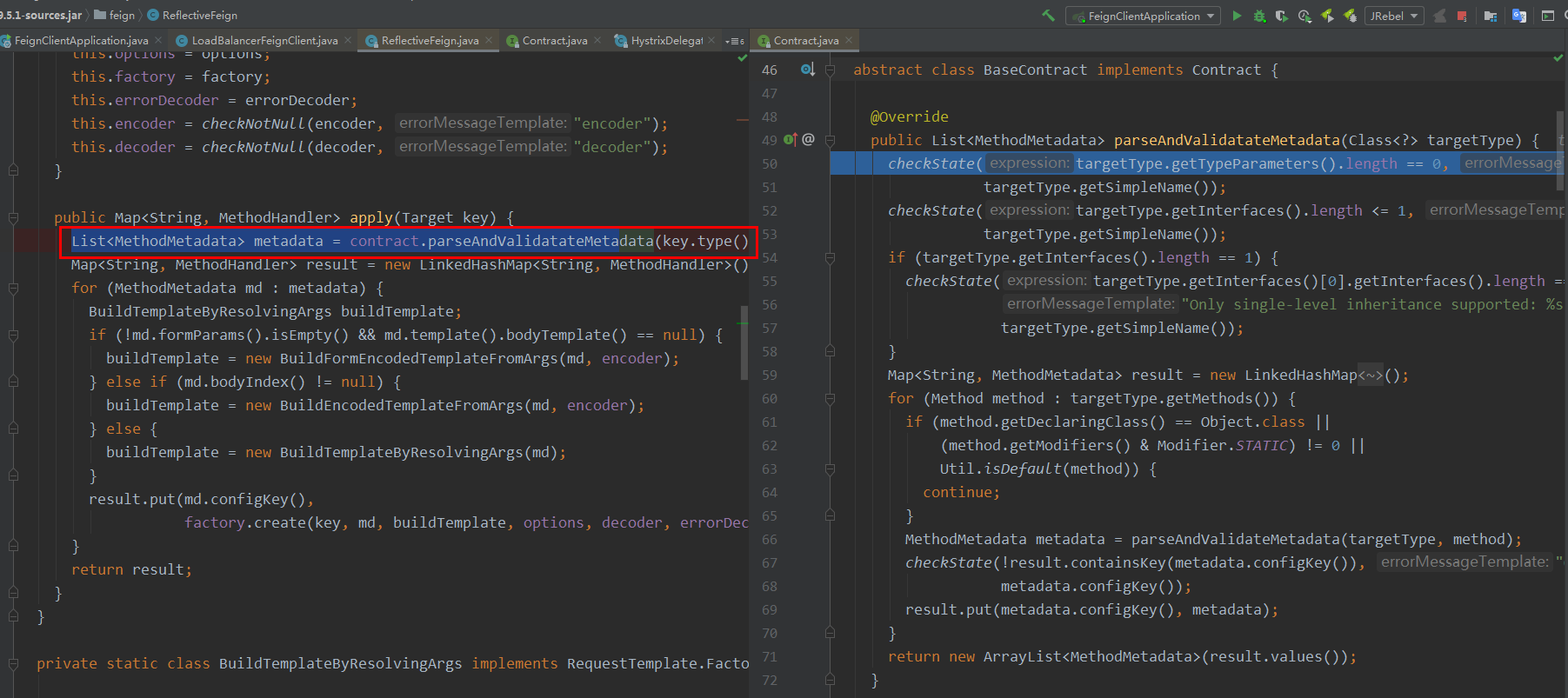Click 'return result;' in left editor
Image resolution: width=1568 pixels, height=698 pixels.
pos(131,569)
